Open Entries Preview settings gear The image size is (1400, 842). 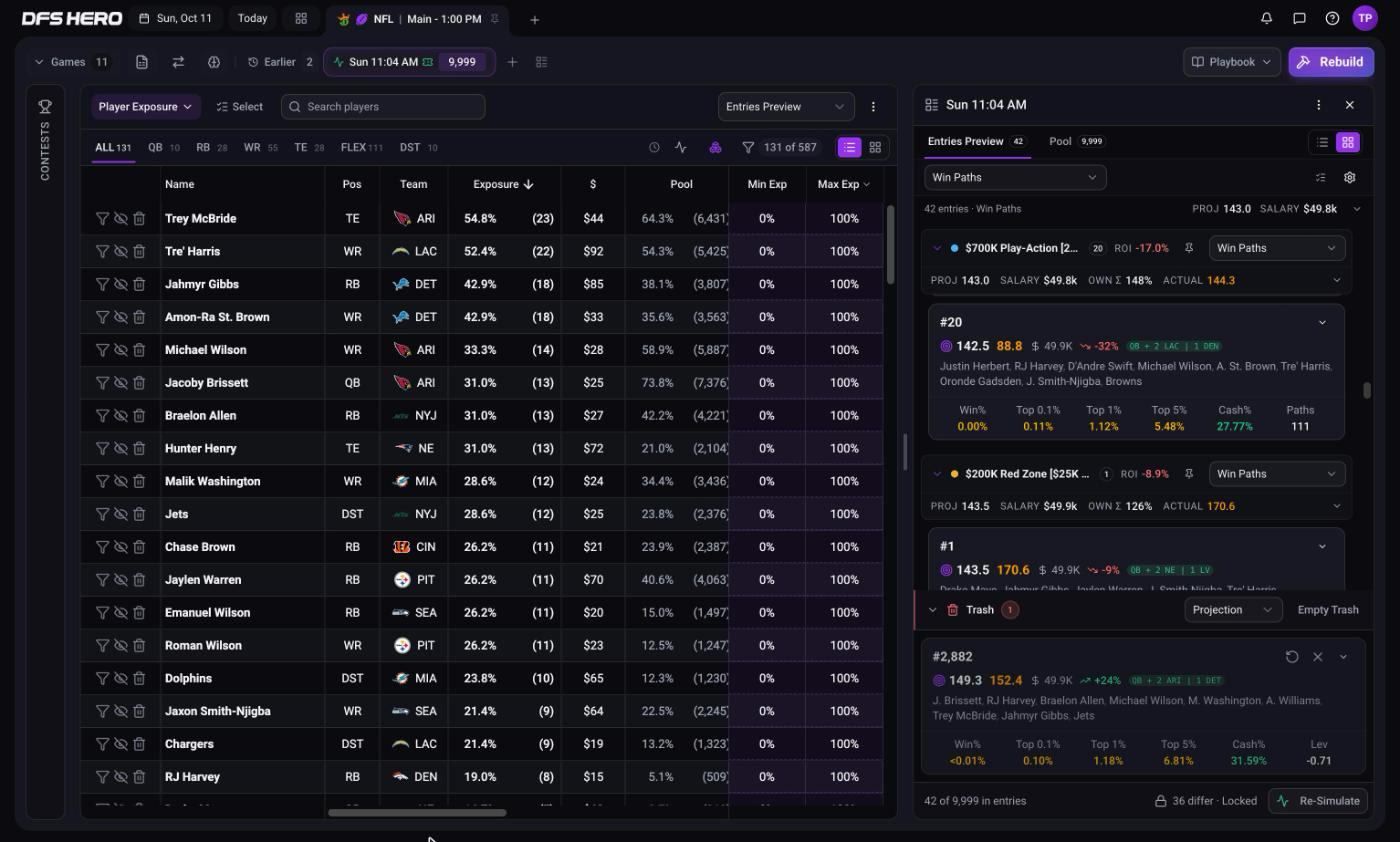point(1349,177)
